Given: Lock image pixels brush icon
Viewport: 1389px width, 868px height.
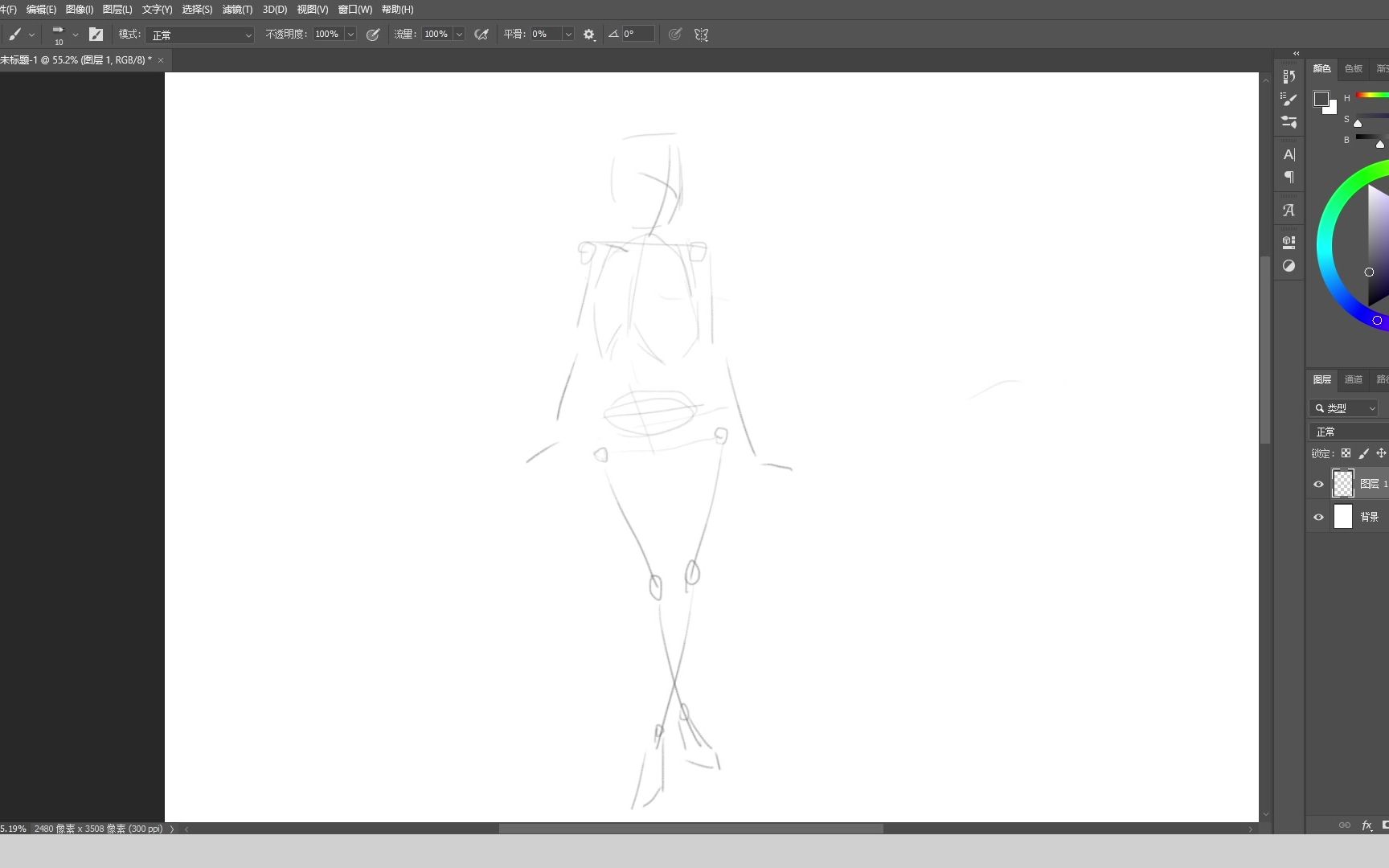Looking at the screenshot, I should [x=1363, y=453].
